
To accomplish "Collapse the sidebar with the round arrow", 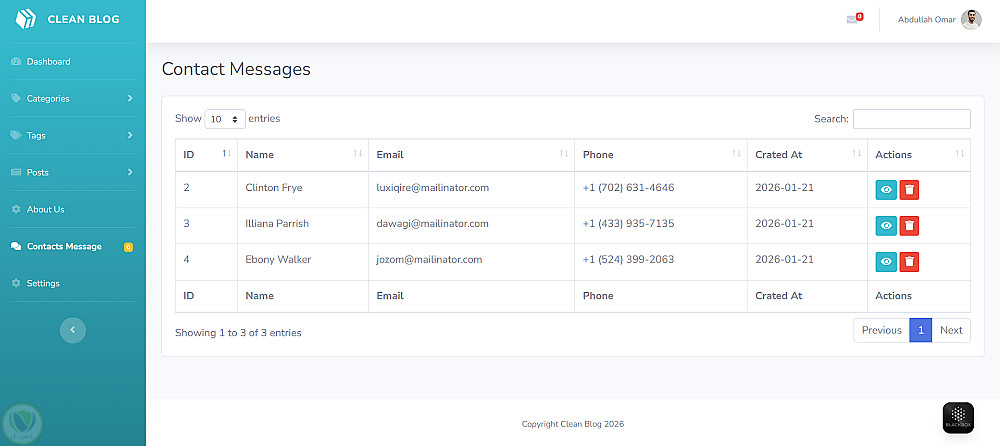I will pos(73,330).
